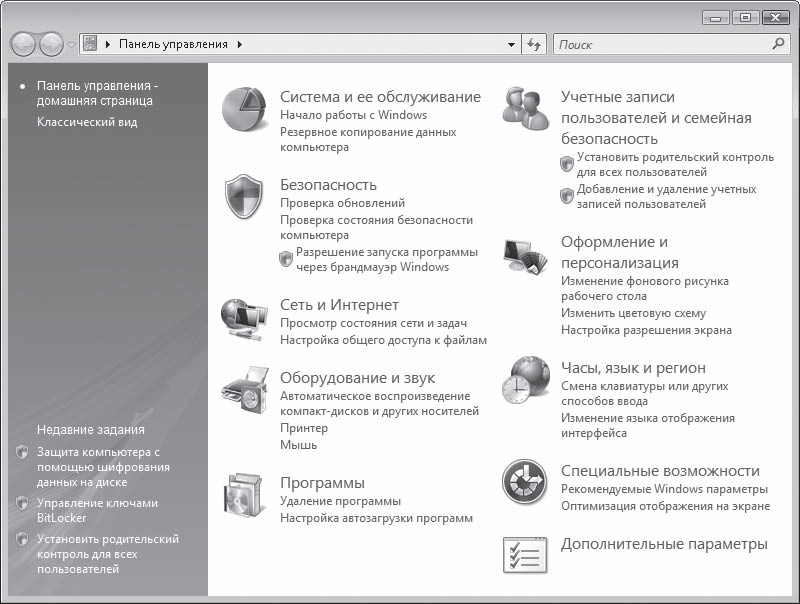Switch to Классический вид in the sidebar
Viewport: 800px width, 604px height.
87,122
